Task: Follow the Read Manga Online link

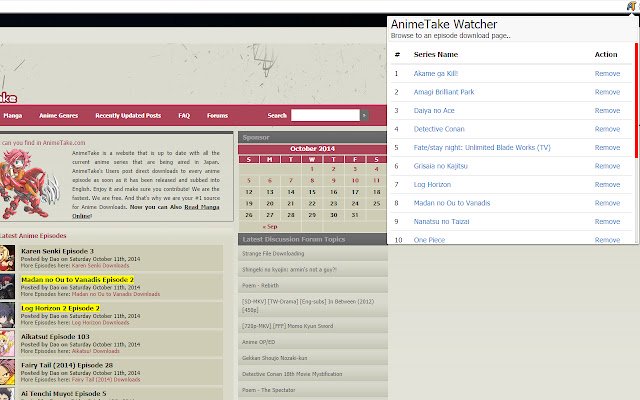Action: pos(146,211)
